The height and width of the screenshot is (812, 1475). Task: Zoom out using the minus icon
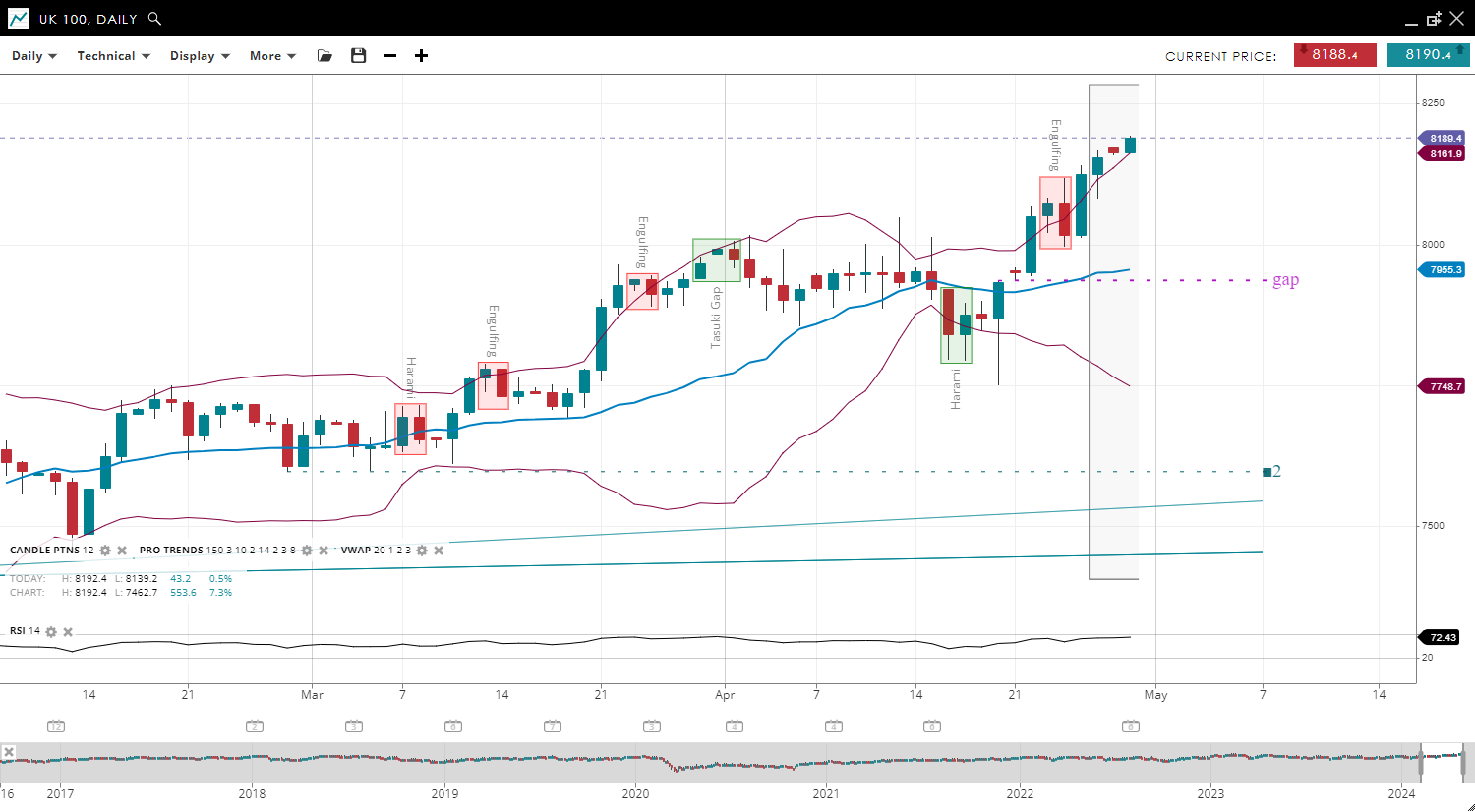389,56
